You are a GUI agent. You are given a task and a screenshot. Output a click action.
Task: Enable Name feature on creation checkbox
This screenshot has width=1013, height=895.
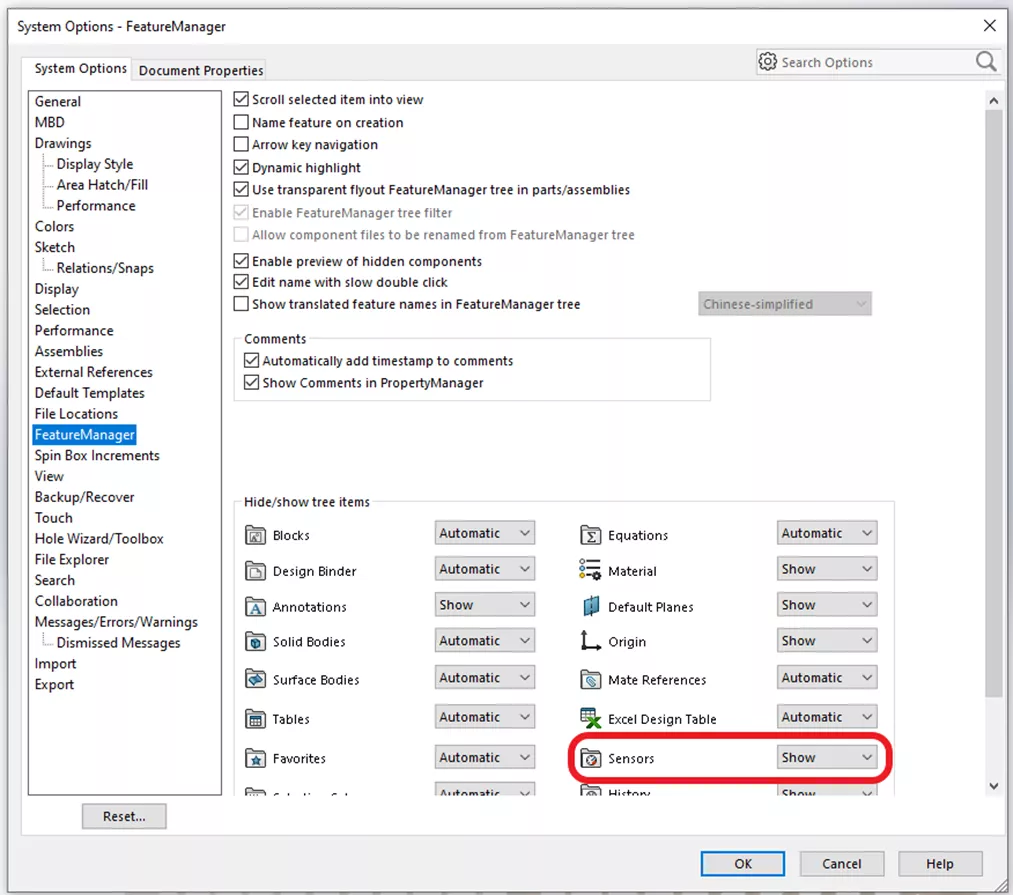(241, 122)
